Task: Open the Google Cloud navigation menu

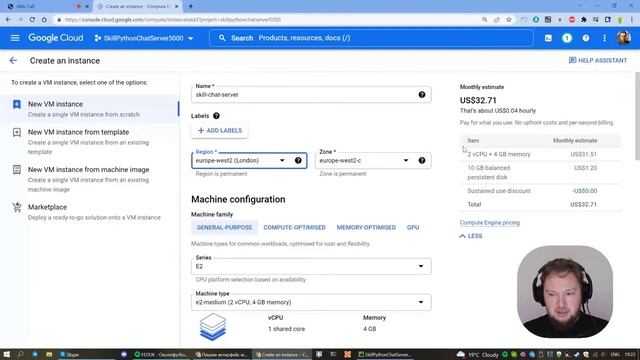Action: tap(15, 38)
